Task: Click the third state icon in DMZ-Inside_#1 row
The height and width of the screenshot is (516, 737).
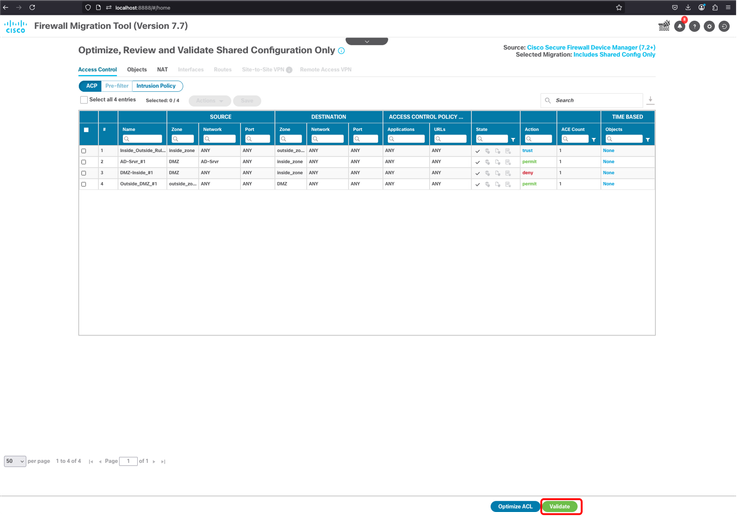Action: point(508,173)
